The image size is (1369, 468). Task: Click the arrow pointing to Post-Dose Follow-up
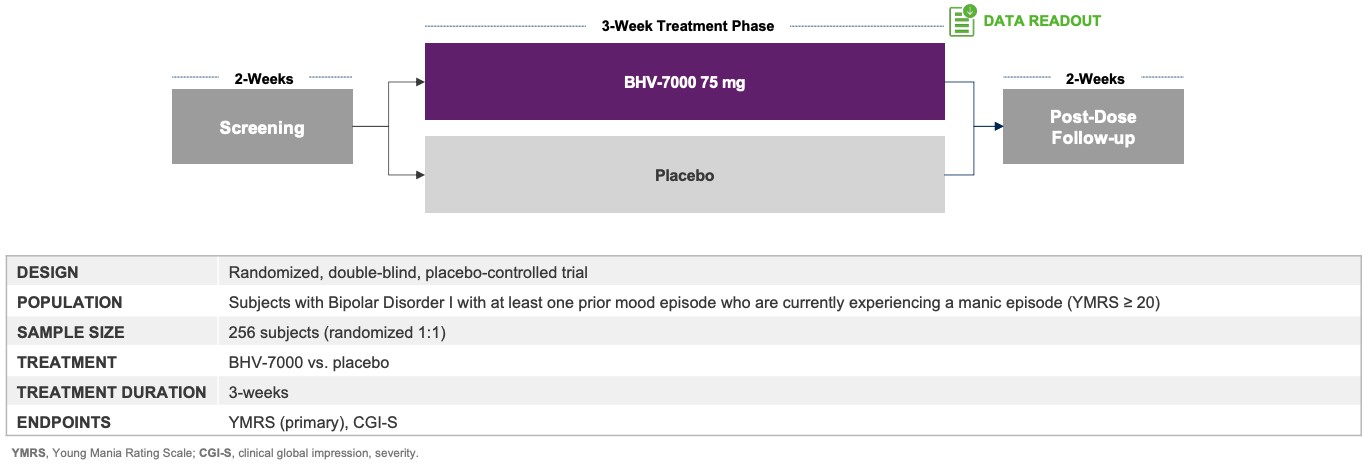click(996, 127)
